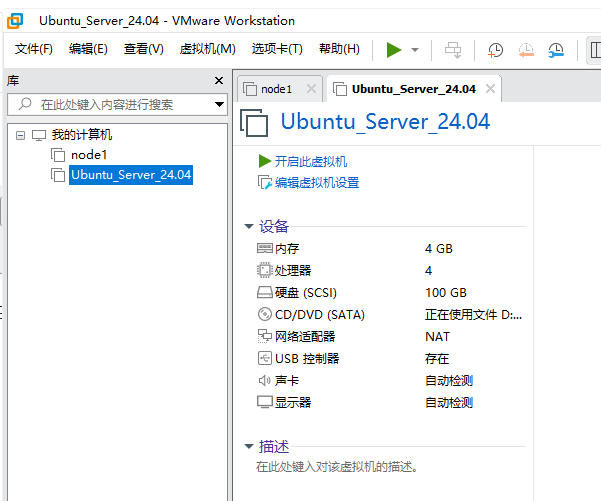Viewport: 601px width, 501px height.
Task: Click the send Ctrl+Alt+Del toolbar icon
Action: point(453,50)
